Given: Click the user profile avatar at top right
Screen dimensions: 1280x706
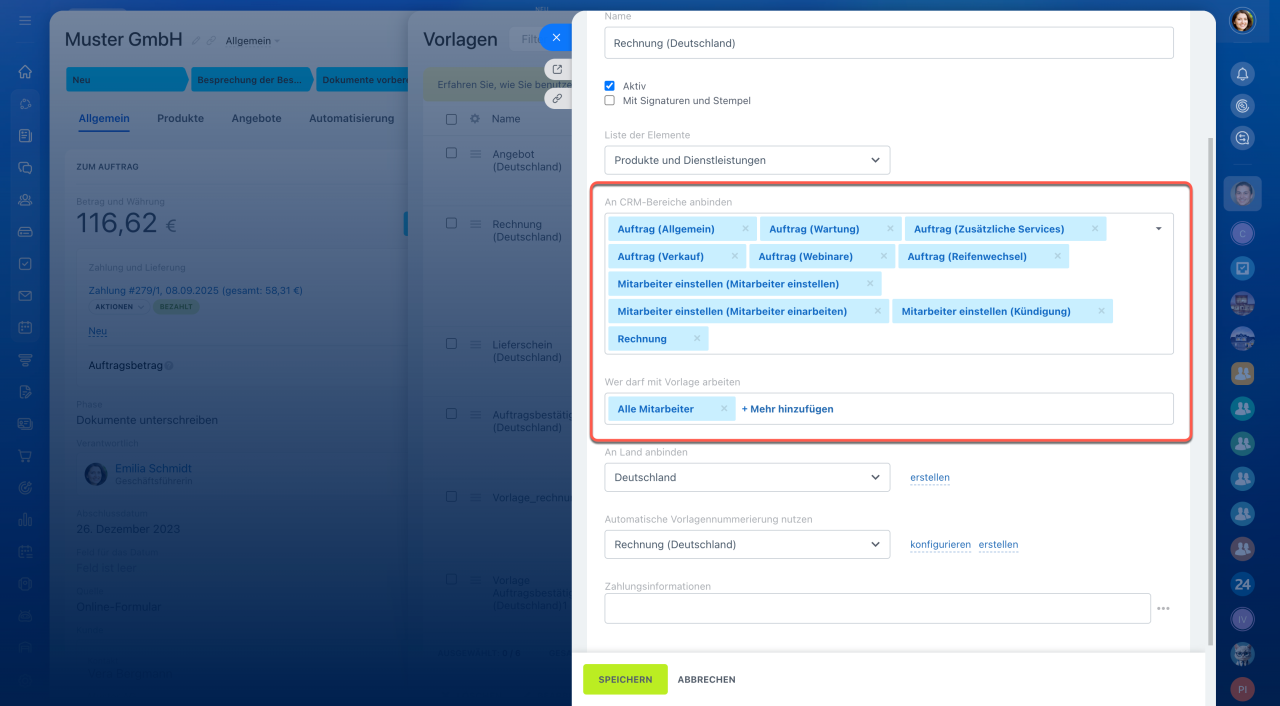Looking at the screenshot, I should tap(1242, 20).
